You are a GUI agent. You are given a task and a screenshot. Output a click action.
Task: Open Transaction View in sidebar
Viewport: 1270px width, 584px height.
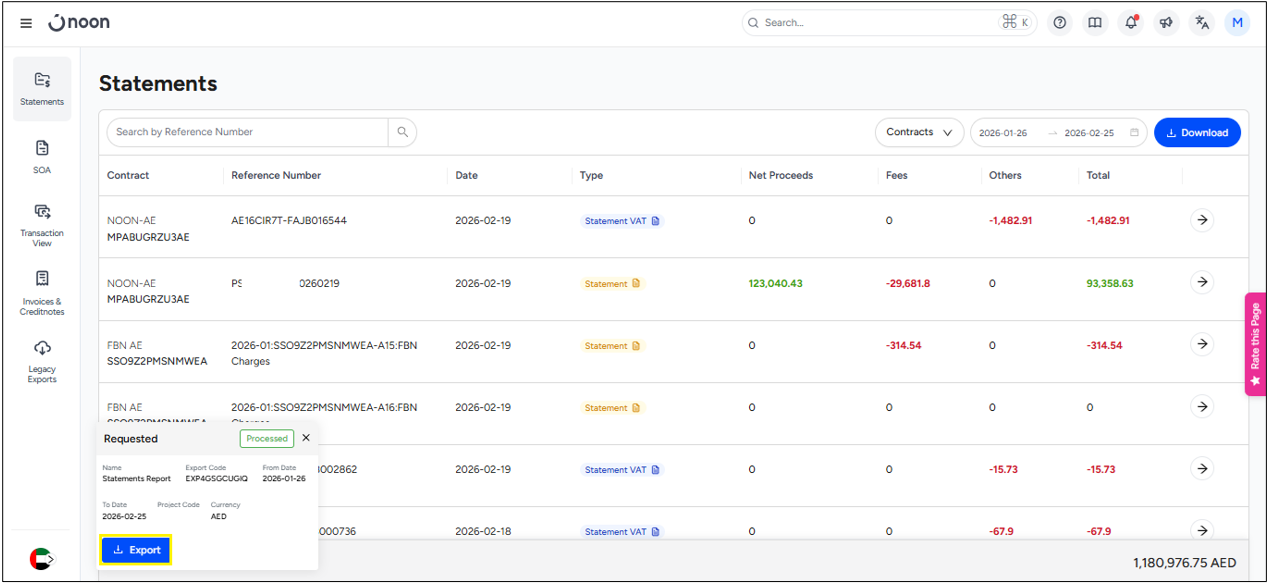(42, 224)
